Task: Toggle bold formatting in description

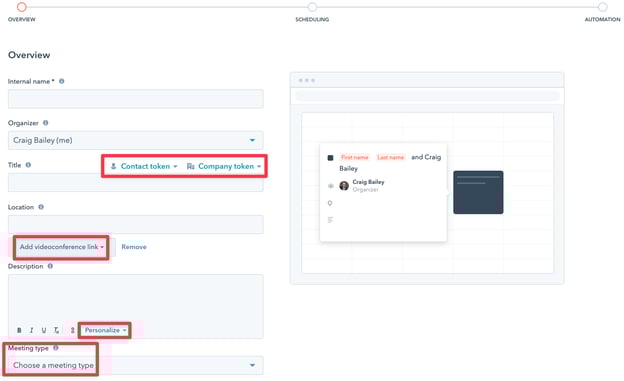Action: click(19, 330)
